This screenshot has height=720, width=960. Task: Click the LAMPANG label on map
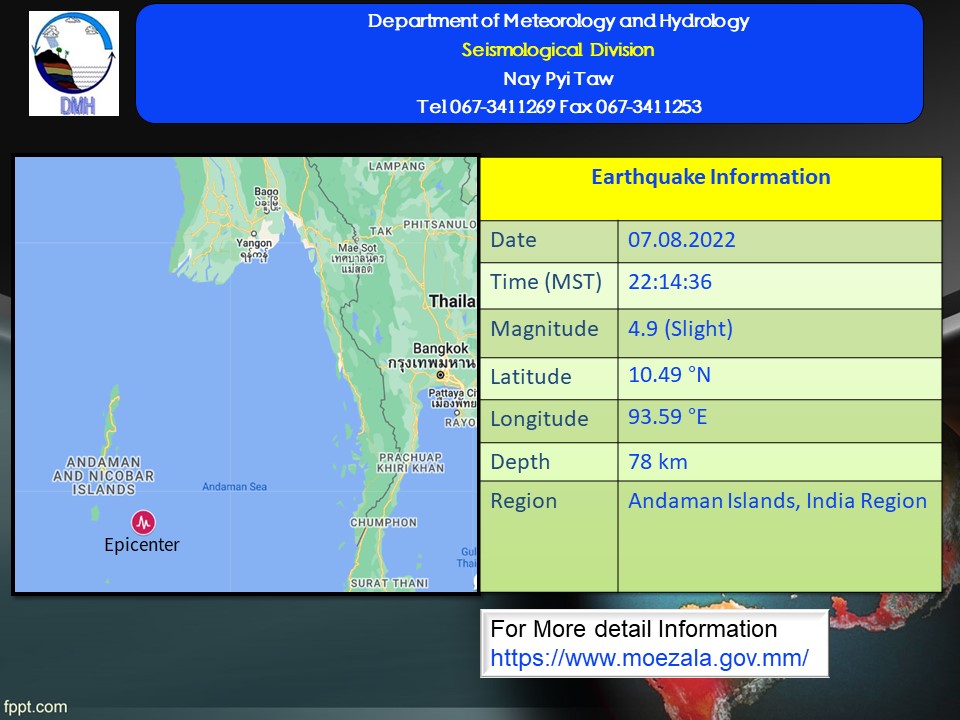(x=397, y=166)
